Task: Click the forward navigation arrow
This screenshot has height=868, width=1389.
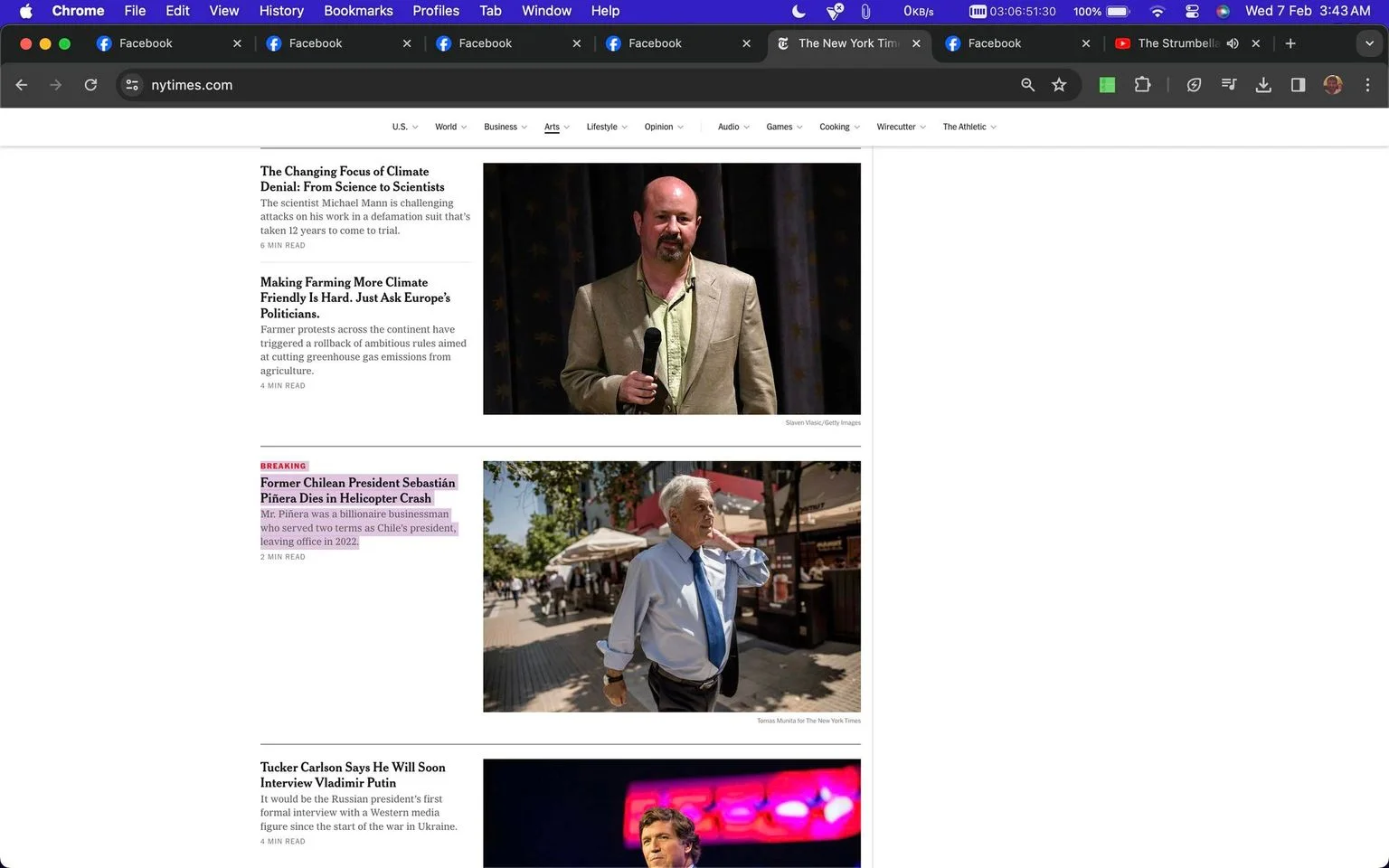Action: click(56, 85)
